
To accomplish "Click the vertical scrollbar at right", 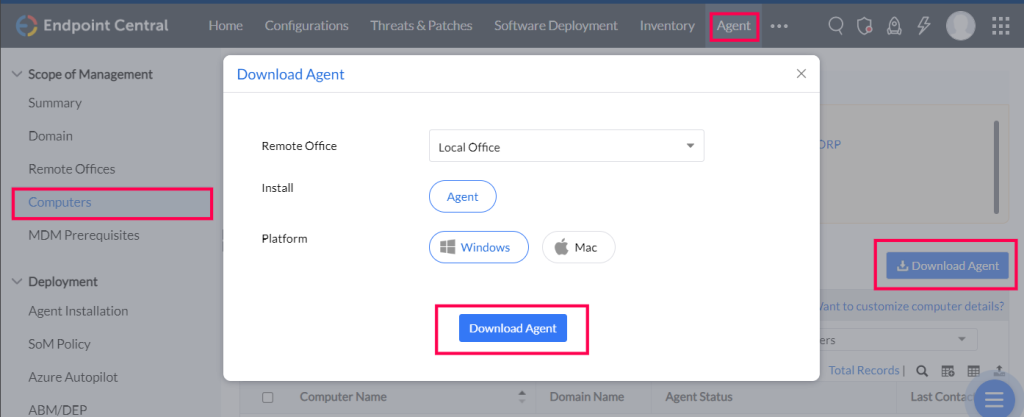I will coord(996,167).
